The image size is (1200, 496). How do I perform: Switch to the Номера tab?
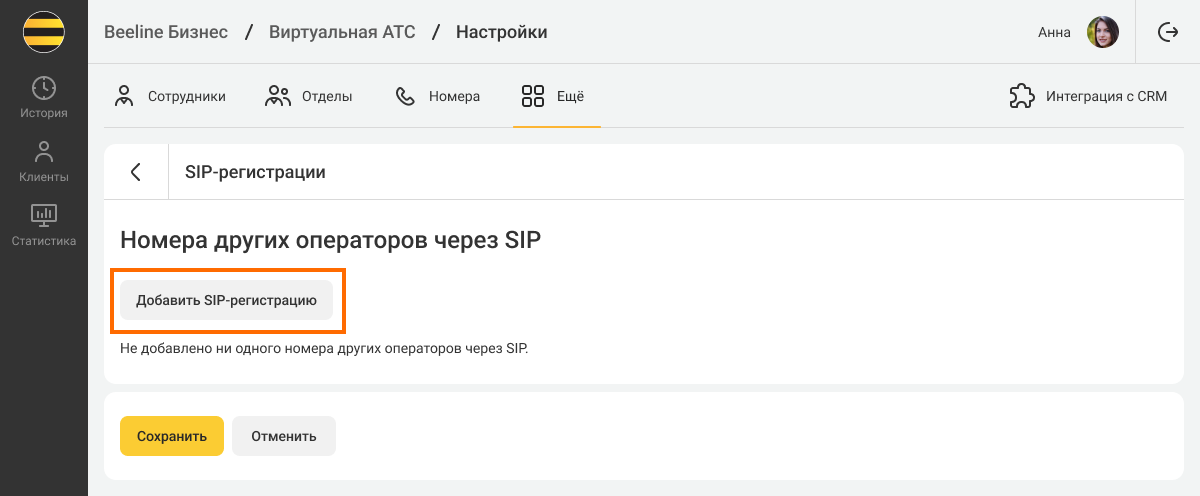coord(438,96)
